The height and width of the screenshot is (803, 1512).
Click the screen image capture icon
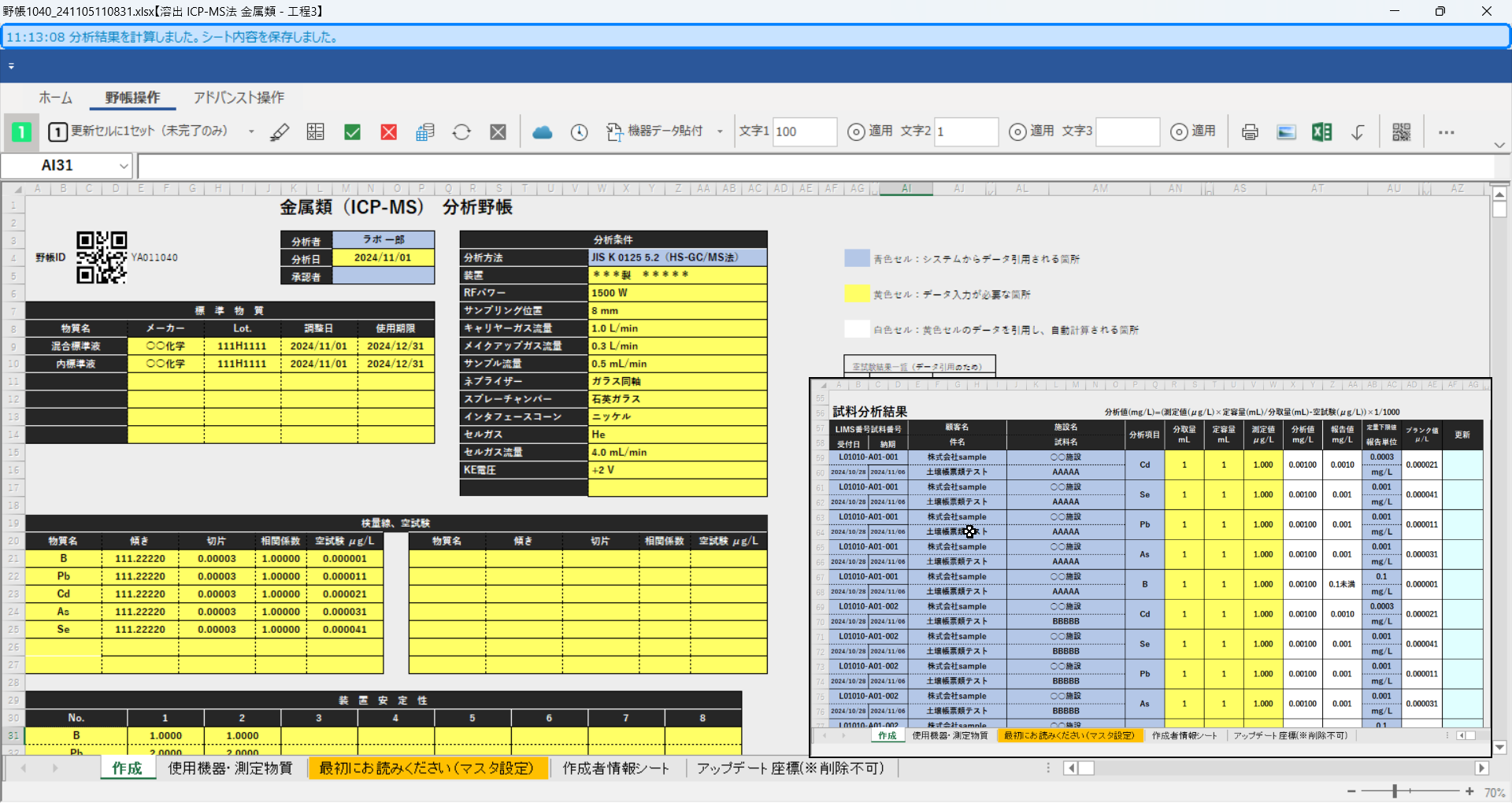click(1286, 132)
